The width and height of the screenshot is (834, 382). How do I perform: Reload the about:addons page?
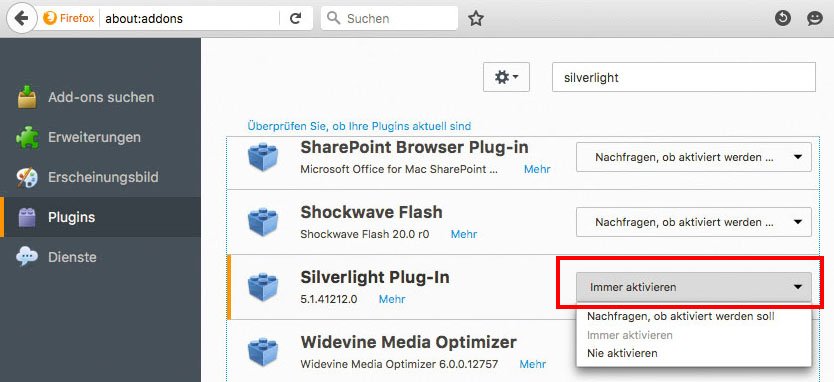pos(296,19)
